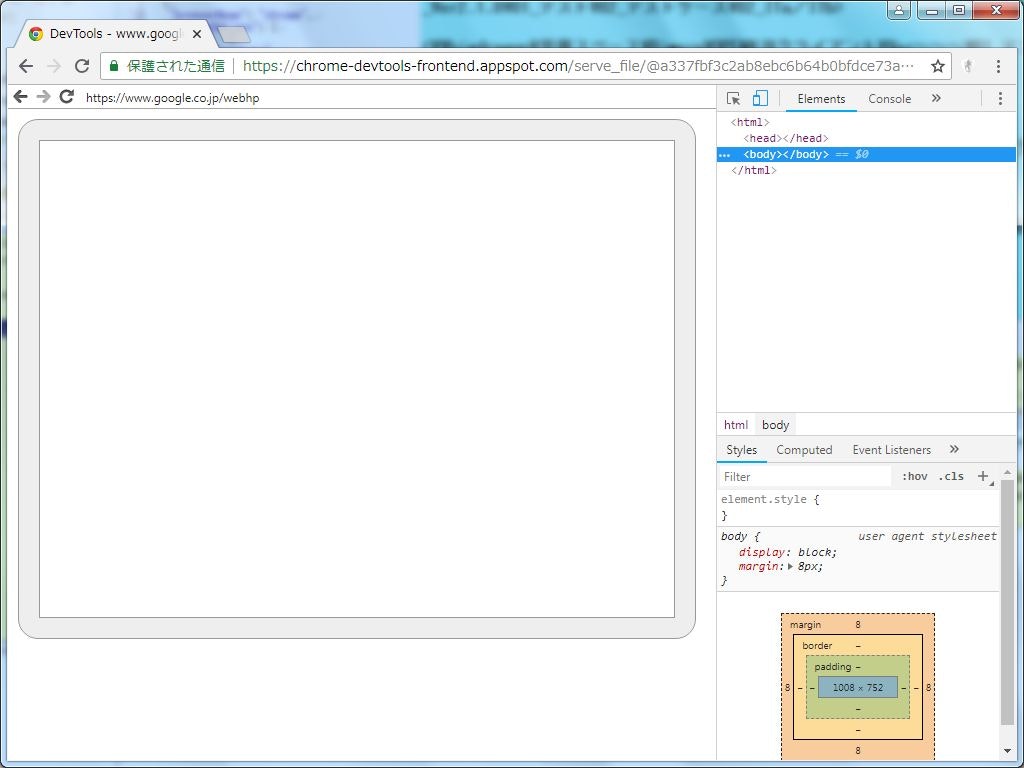
Task: Open Chrome main menu (three dots)
Action: 998,66
